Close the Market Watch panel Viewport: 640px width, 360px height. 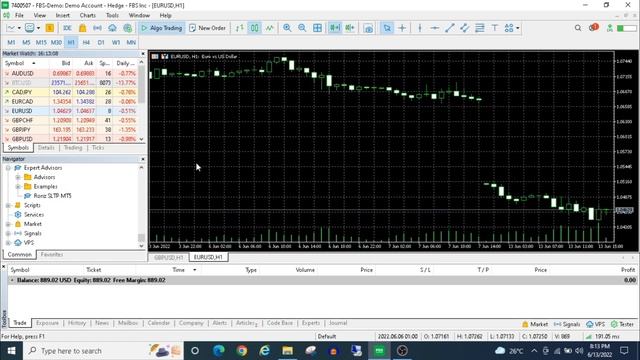click(x=143, y=53)
